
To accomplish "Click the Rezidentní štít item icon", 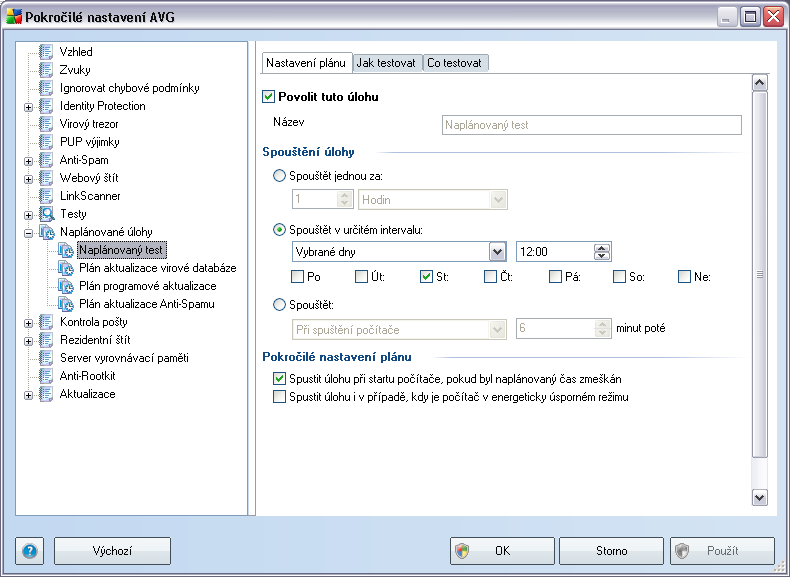I will point(46,340).
